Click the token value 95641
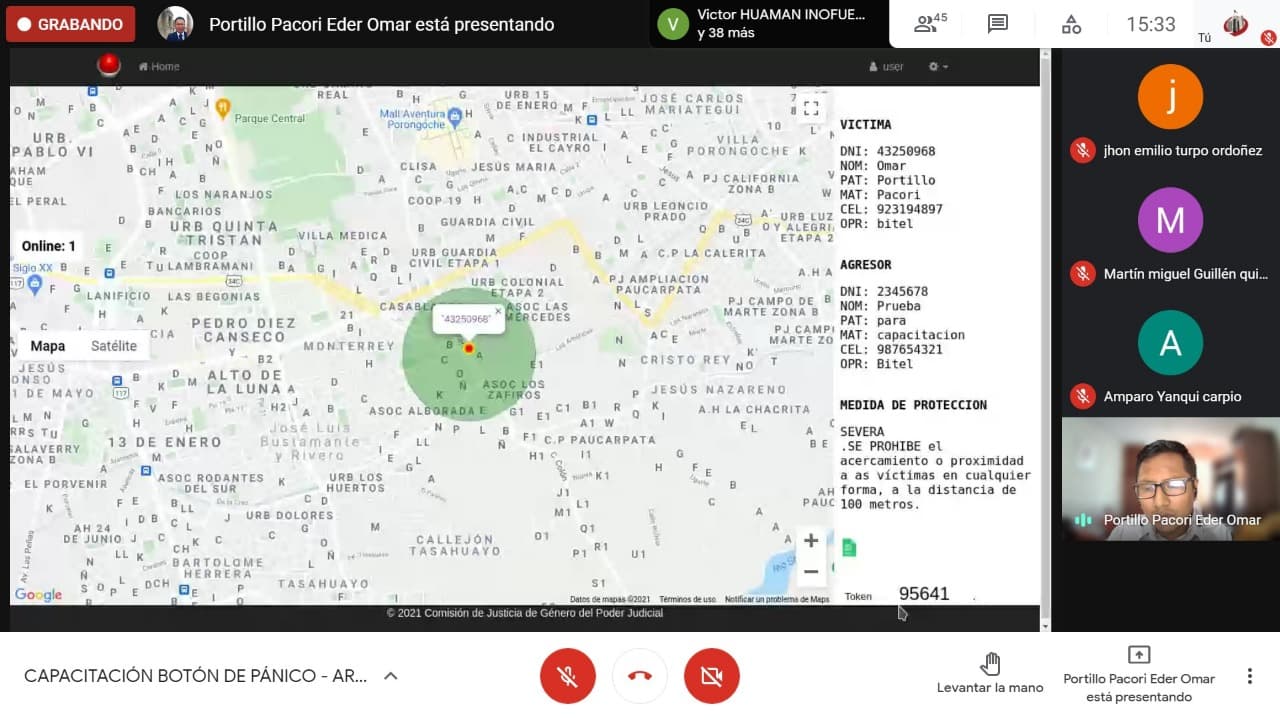The height and width of the screenshot is (720, 1280). click(x=924, y=594)
